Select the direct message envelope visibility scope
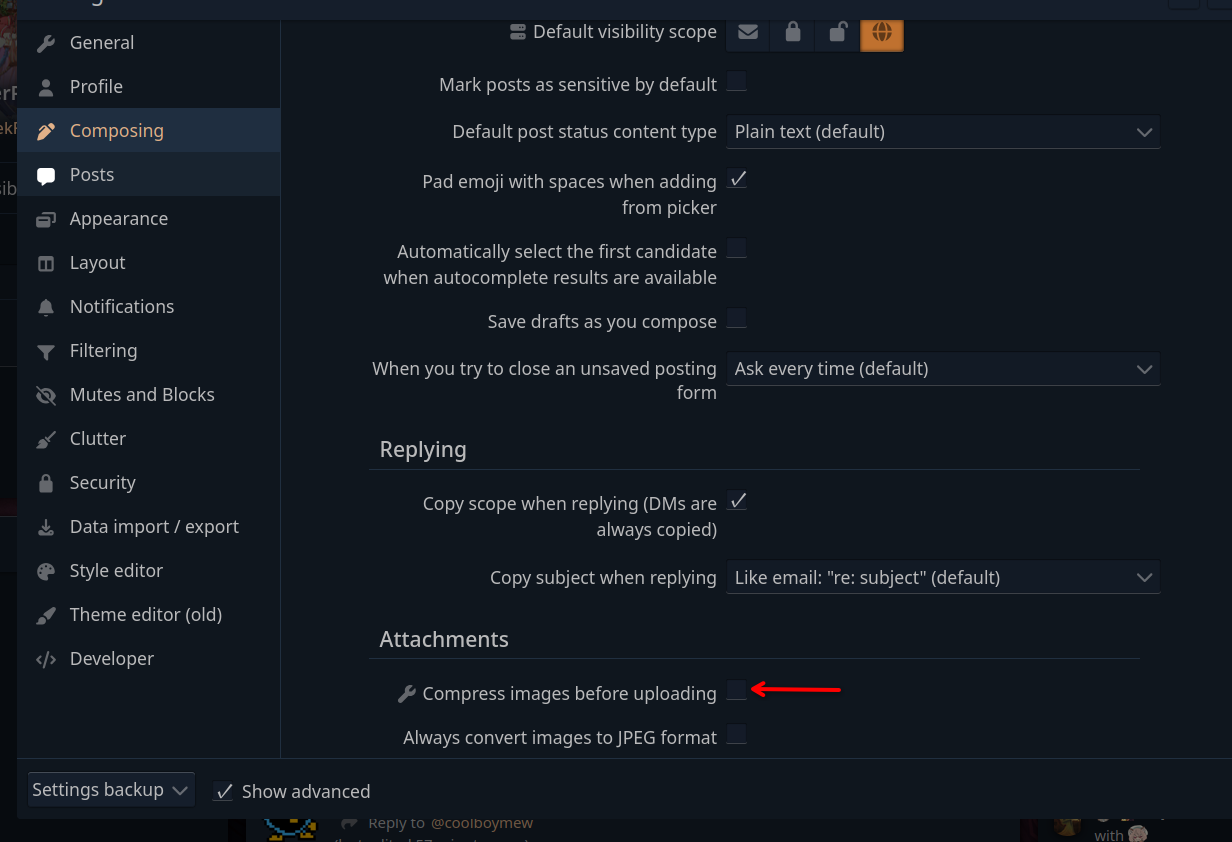The width and height of the screenshot is (1232, 842). pos(747,32)
